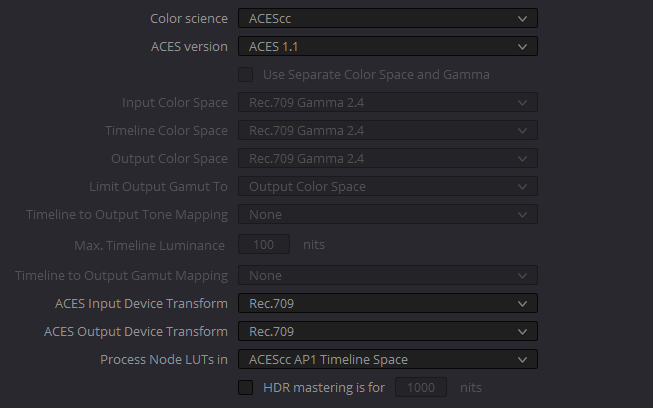Image resolution: width=653 pixels, height=408 pixels.
Task: Toggle HDR mastering is for checkbox
Action: (x=245, y=387)
